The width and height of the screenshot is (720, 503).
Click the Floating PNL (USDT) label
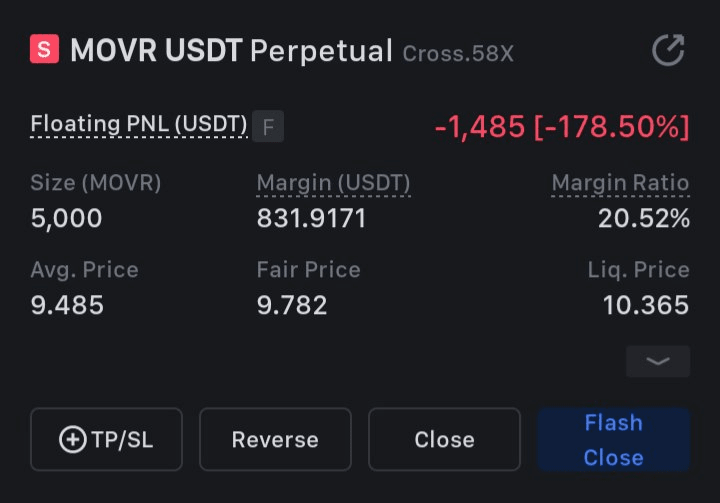point(139,124)
